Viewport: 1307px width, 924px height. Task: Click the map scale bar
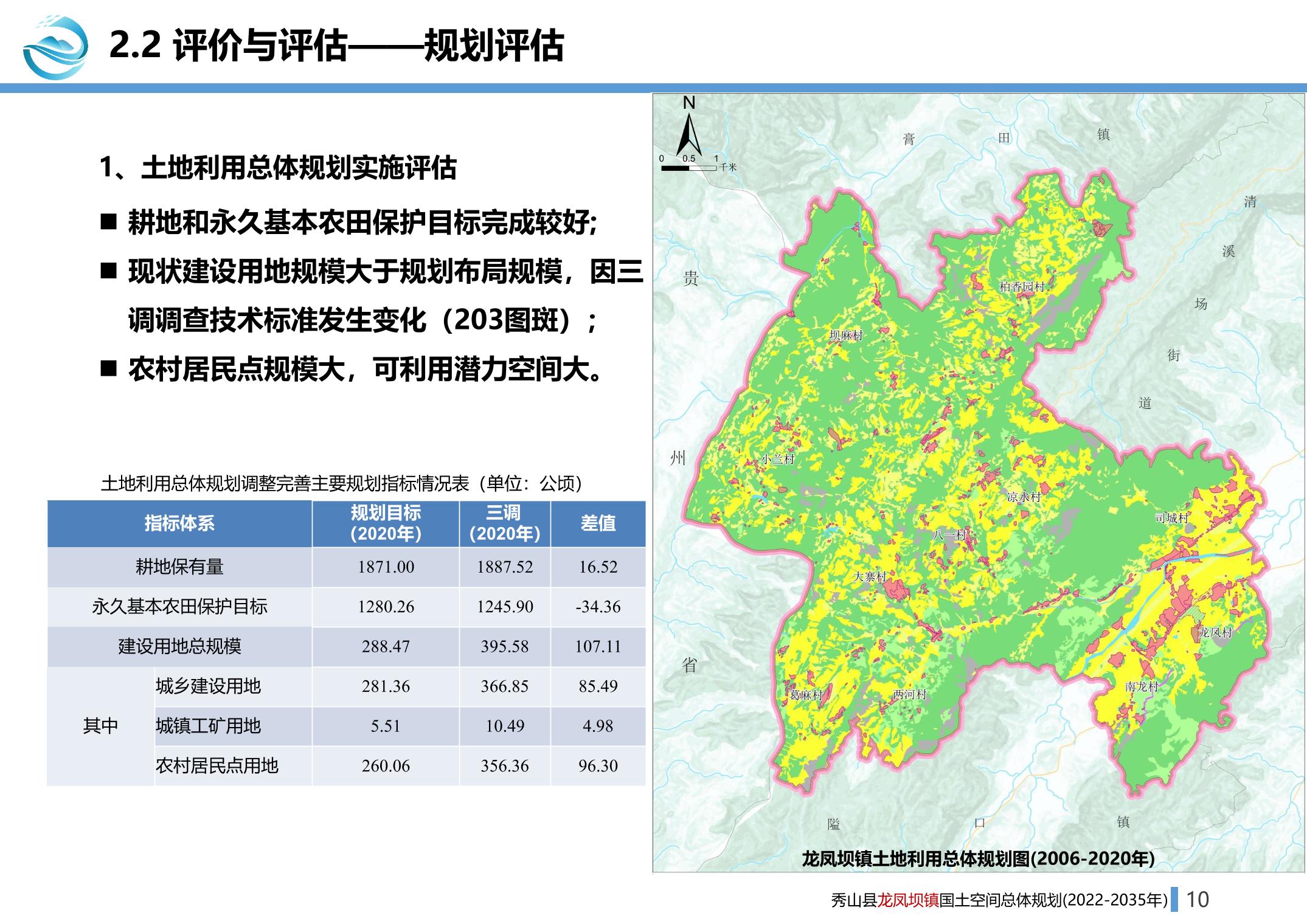[x=688, y=167]
